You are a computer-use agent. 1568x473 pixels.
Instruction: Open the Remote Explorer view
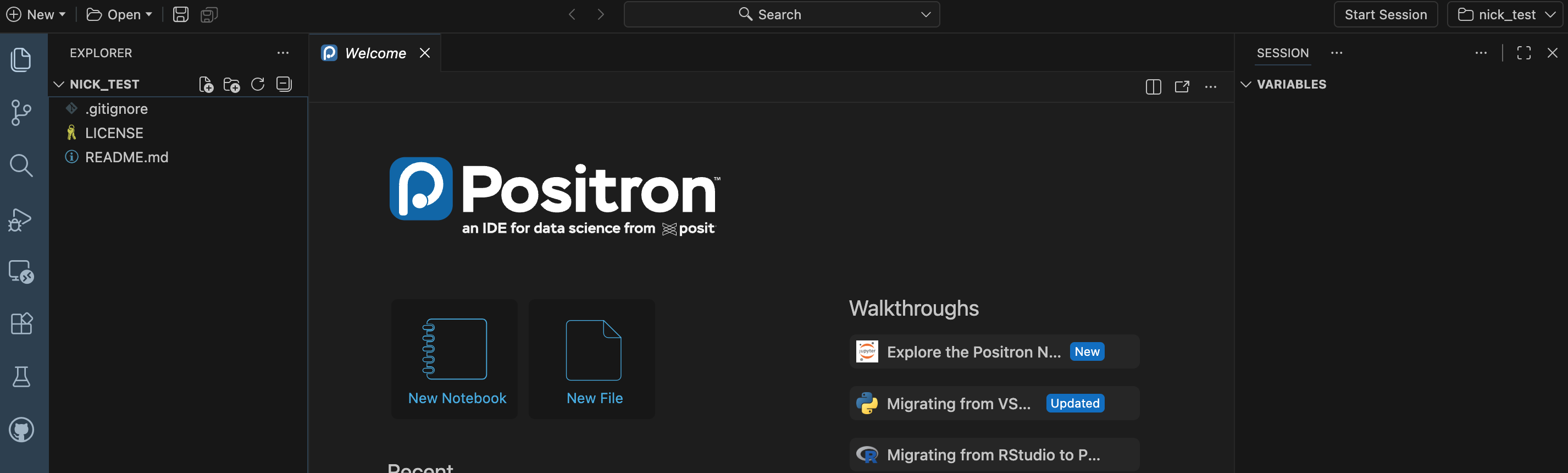point(21,272)
